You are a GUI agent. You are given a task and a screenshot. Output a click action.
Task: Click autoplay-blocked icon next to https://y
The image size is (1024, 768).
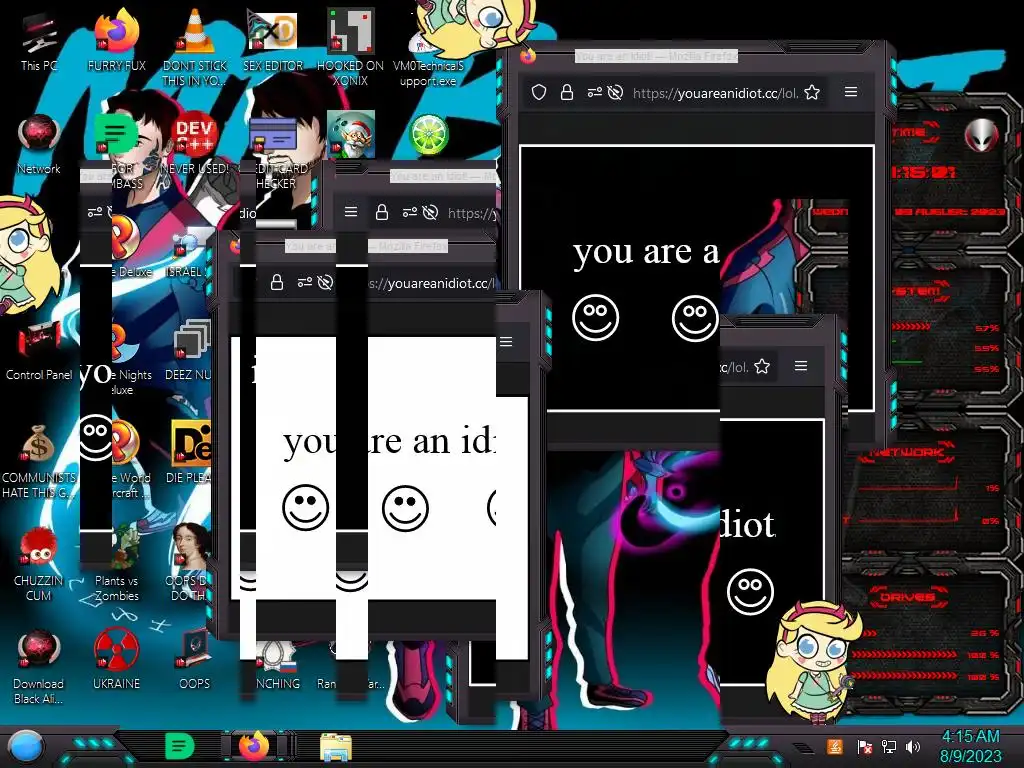pyautogui.click(x=430, y=212)
